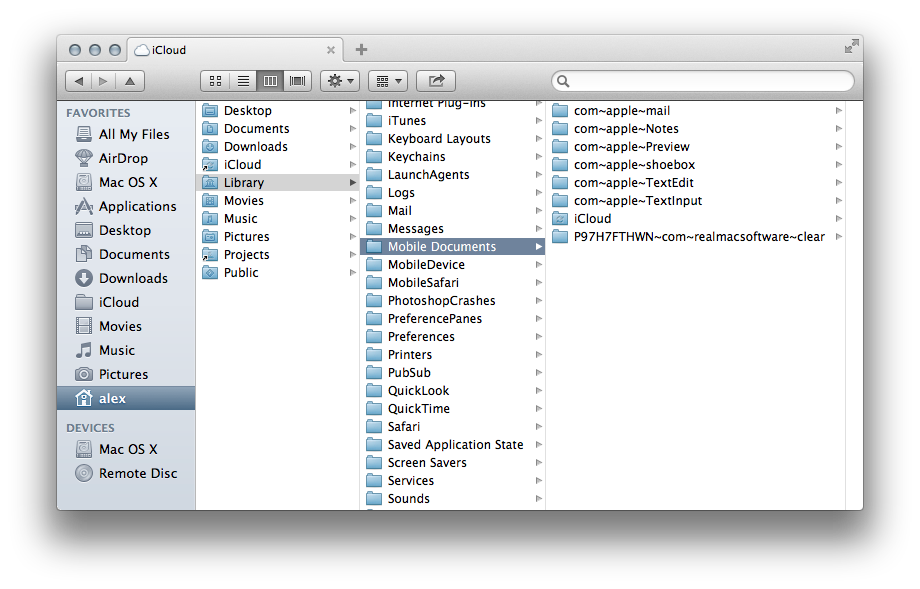The width and height of the screenshot is (920, 589).
Task: Select the Saved Application State folder
Action: tap(452, 445)
